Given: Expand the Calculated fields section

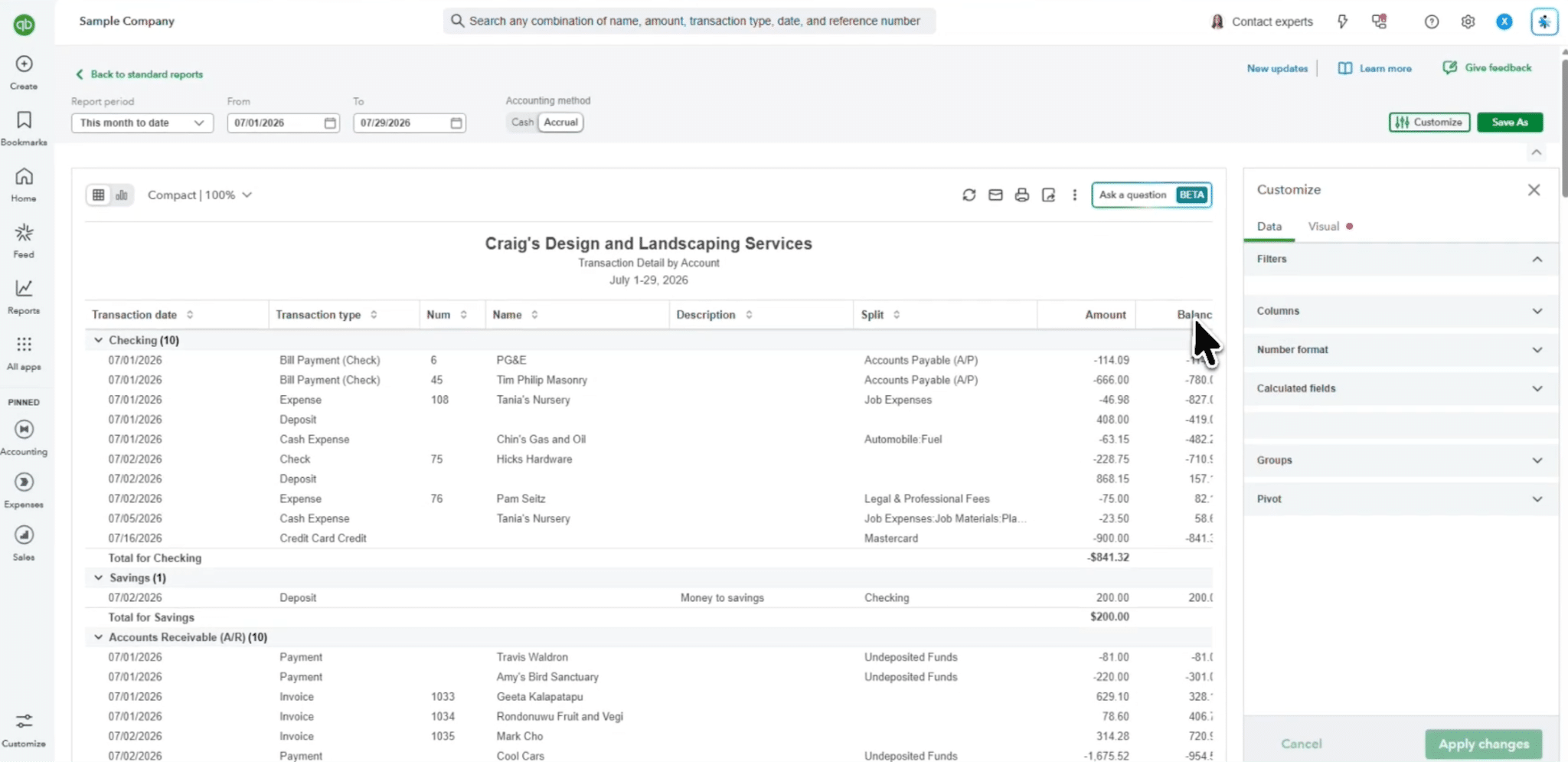Looking at the screenshot, I should 1400,388.
